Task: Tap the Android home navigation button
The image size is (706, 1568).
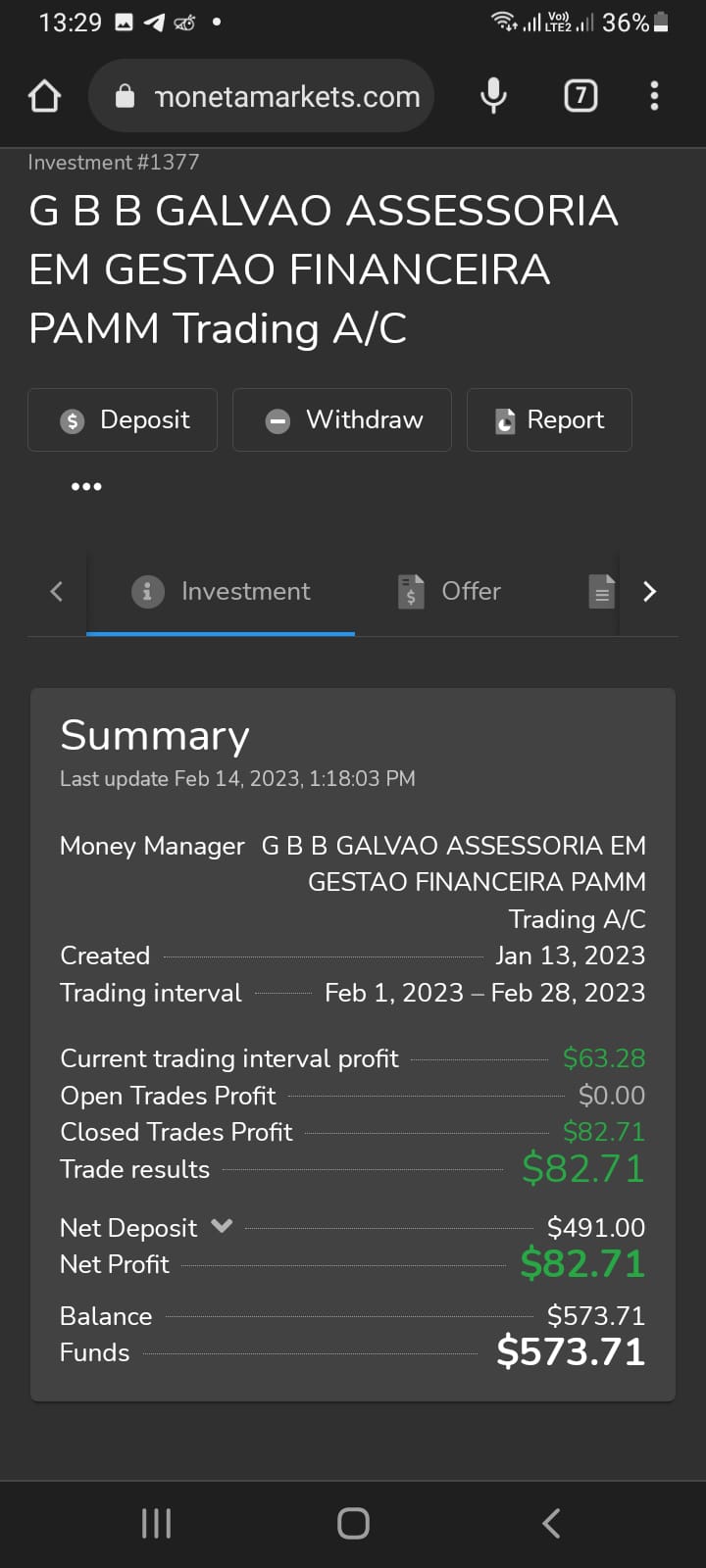Action: (x=353, y=1523)
